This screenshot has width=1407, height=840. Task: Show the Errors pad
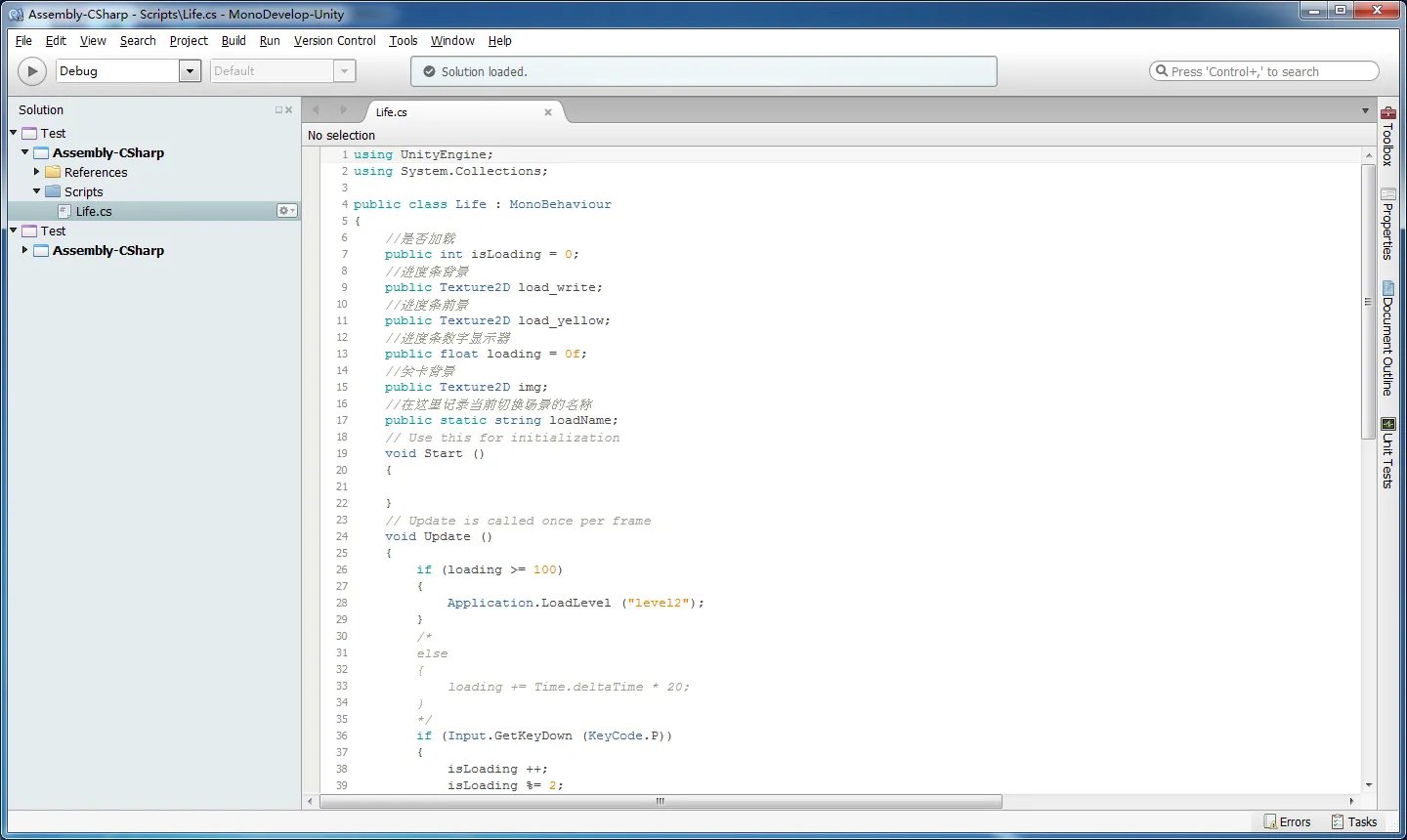coord(1287,821)
